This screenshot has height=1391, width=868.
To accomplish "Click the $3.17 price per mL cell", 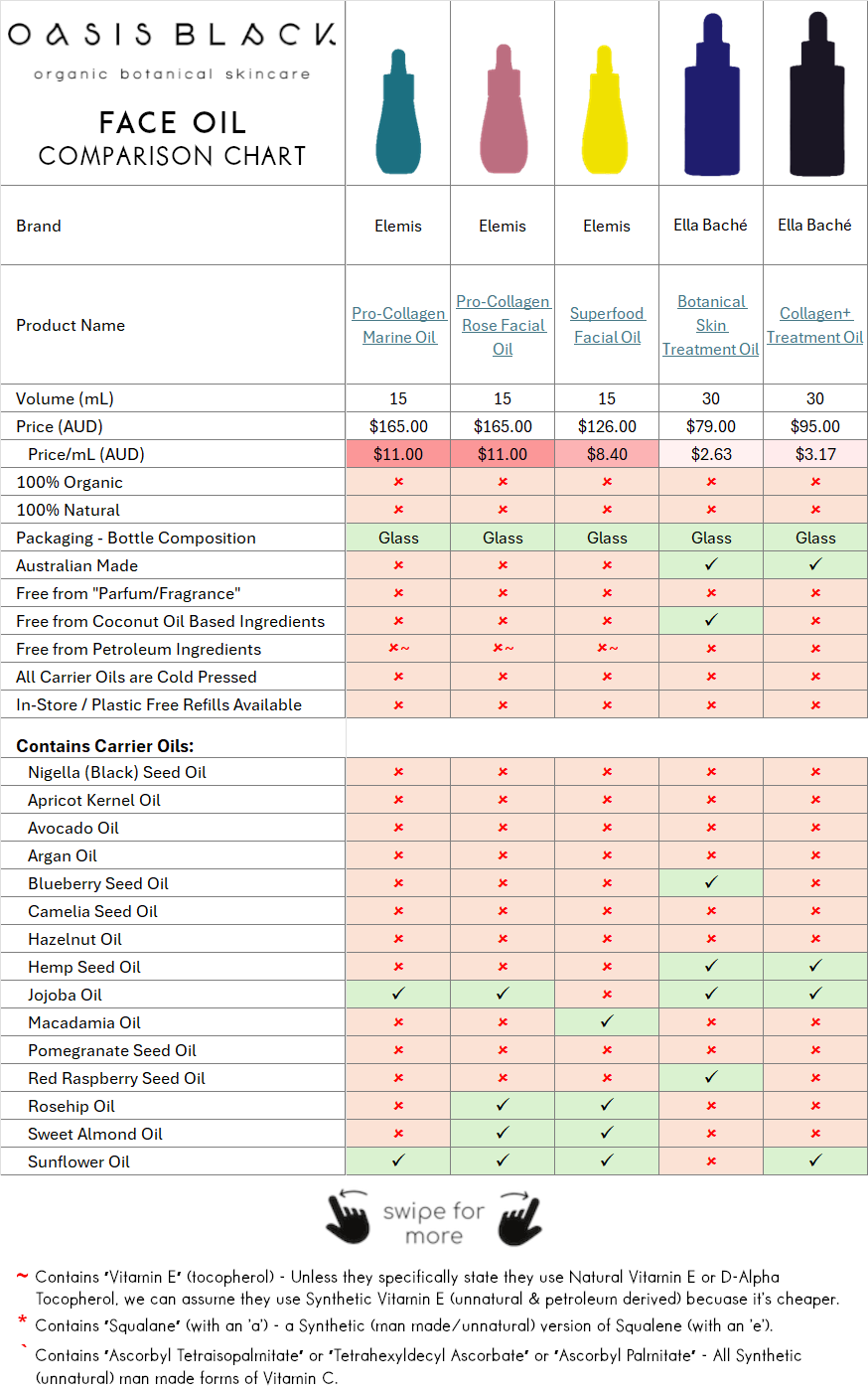I will click(x=815, y=454).
